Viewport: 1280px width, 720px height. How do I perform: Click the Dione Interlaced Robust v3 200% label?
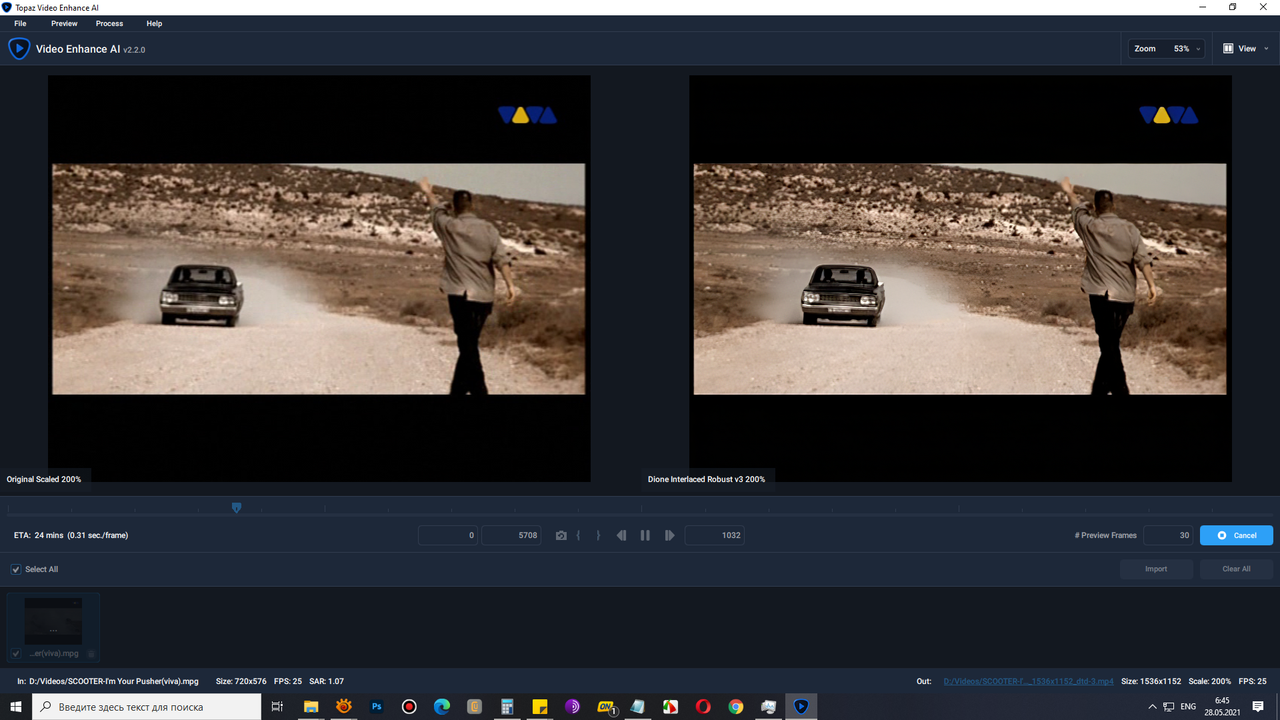(x=706, y=479)
